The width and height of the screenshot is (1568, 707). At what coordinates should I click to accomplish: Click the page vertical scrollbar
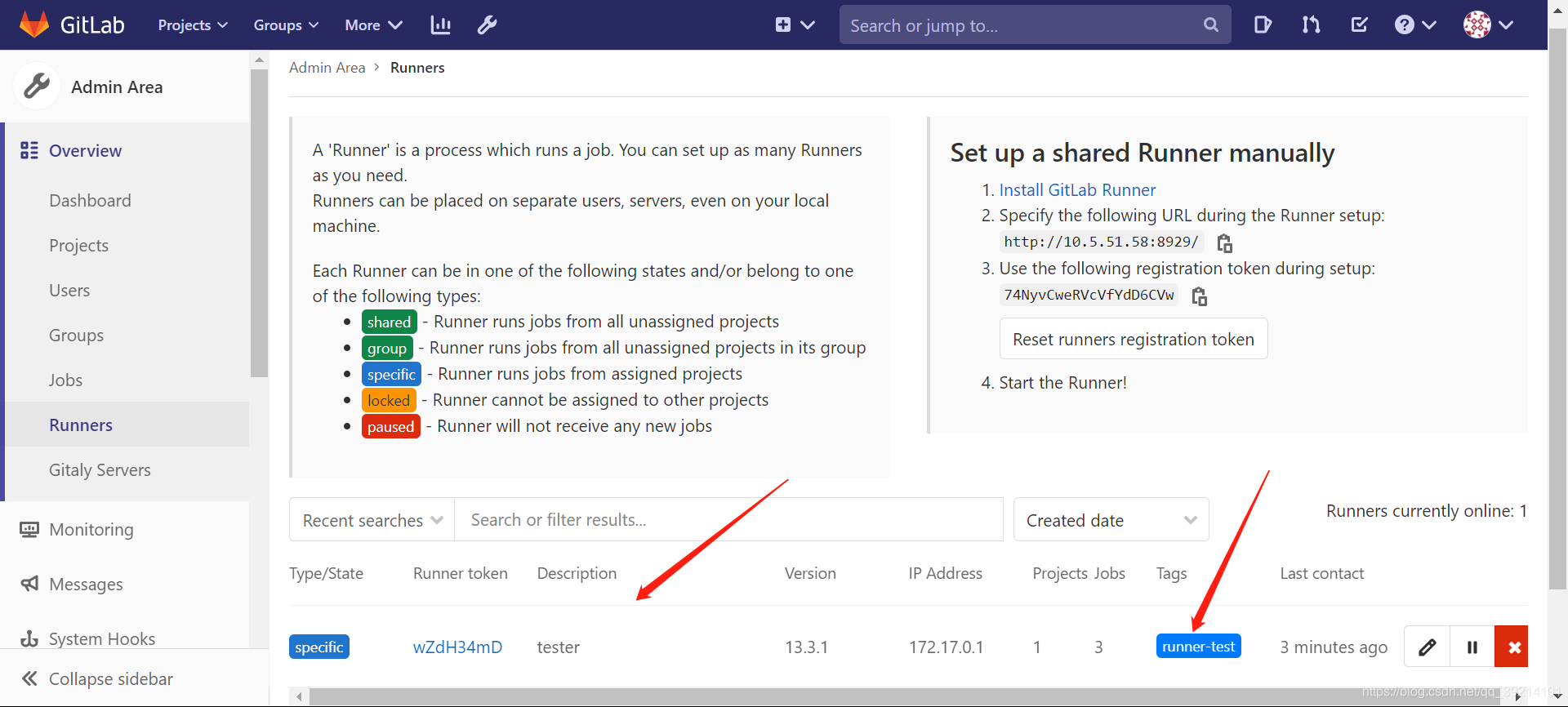coord(1557,309)
